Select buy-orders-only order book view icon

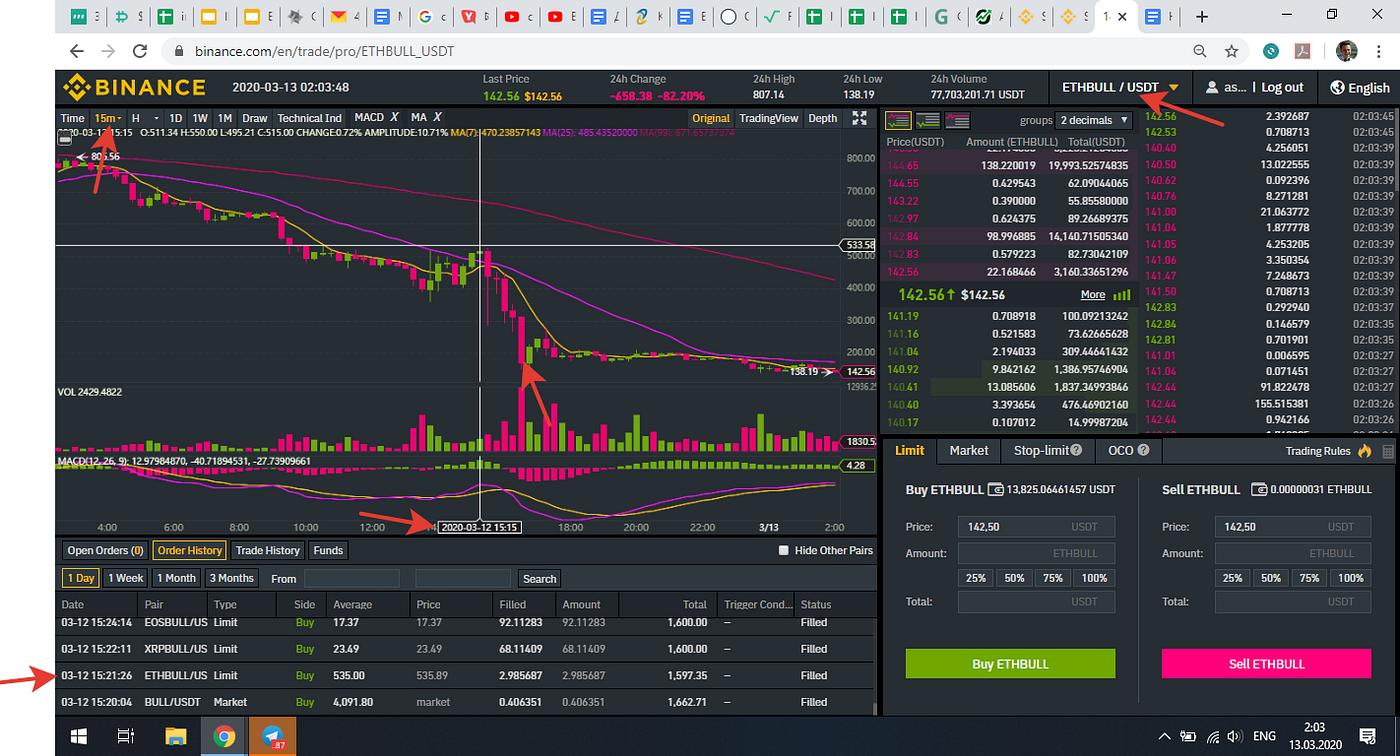pyautogui.click(x=928, y=120)
